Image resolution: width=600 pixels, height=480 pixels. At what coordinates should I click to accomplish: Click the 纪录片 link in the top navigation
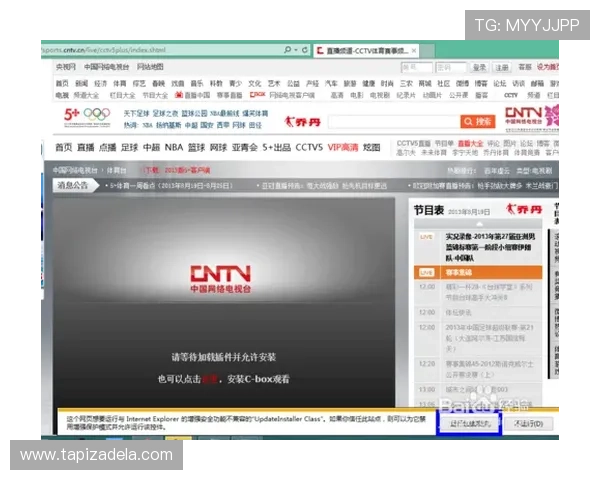pyautogui.click(x=406, y=95)
